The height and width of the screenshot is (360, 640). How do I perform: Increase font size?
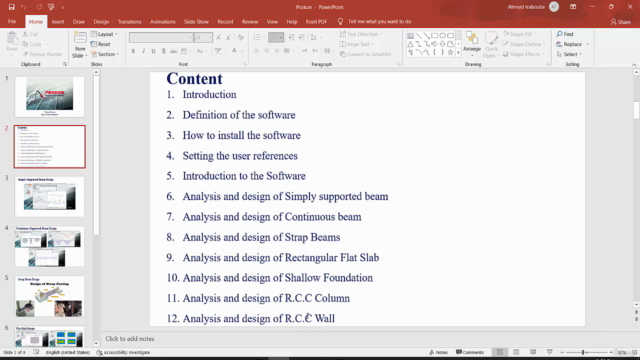219,38
